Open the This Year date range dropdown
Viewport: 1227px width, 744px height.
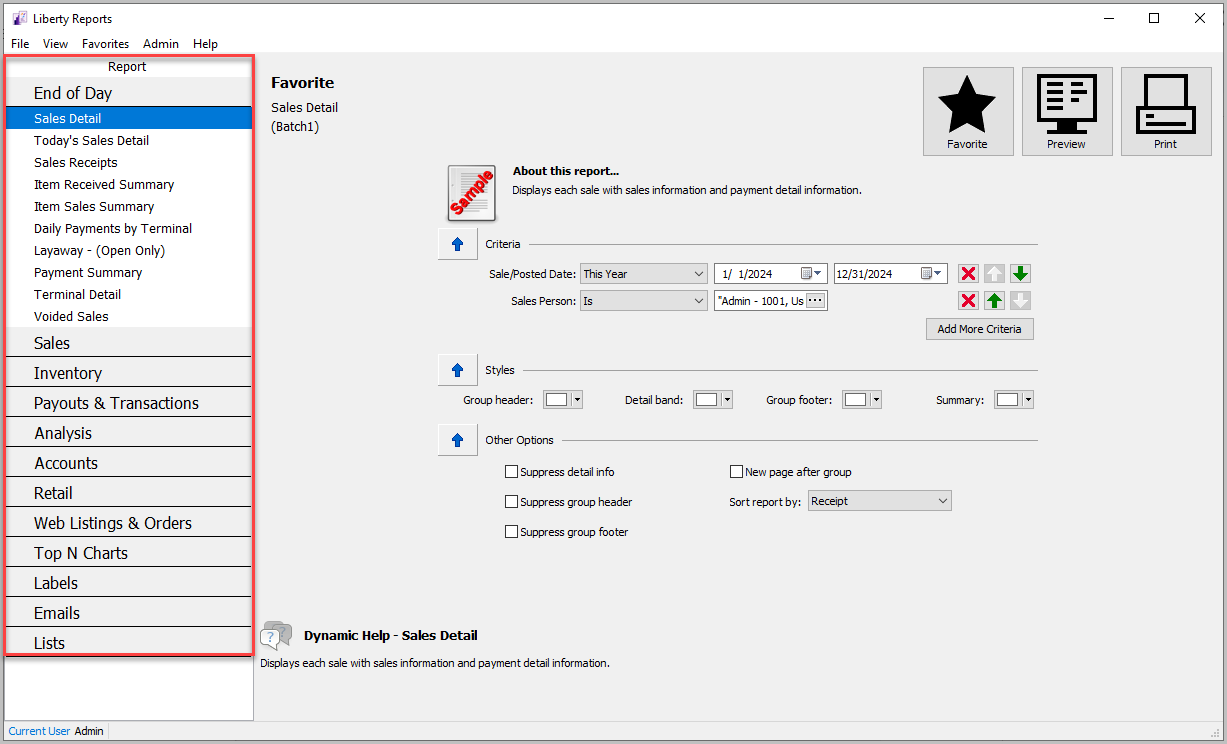[644, 274]
